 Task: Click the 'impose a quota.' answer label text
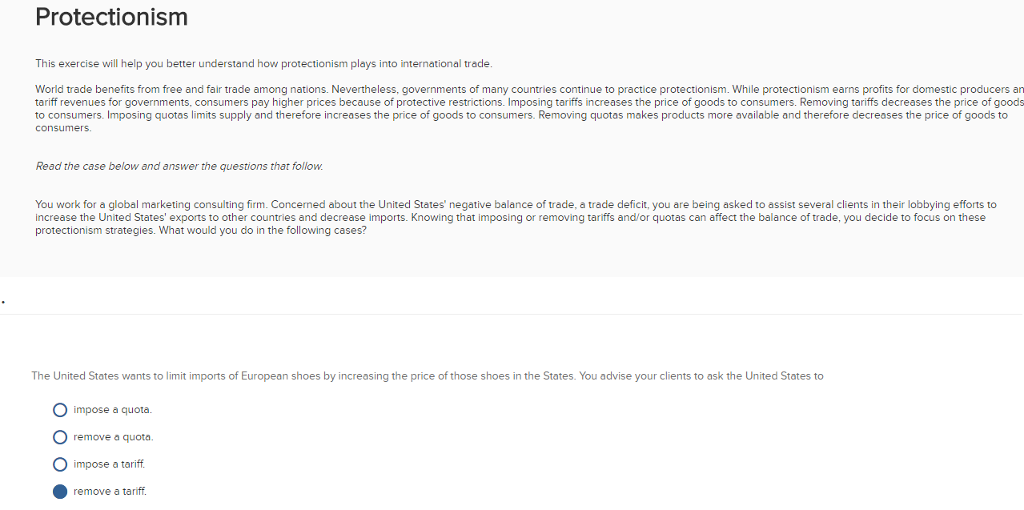tap(113, 410)
